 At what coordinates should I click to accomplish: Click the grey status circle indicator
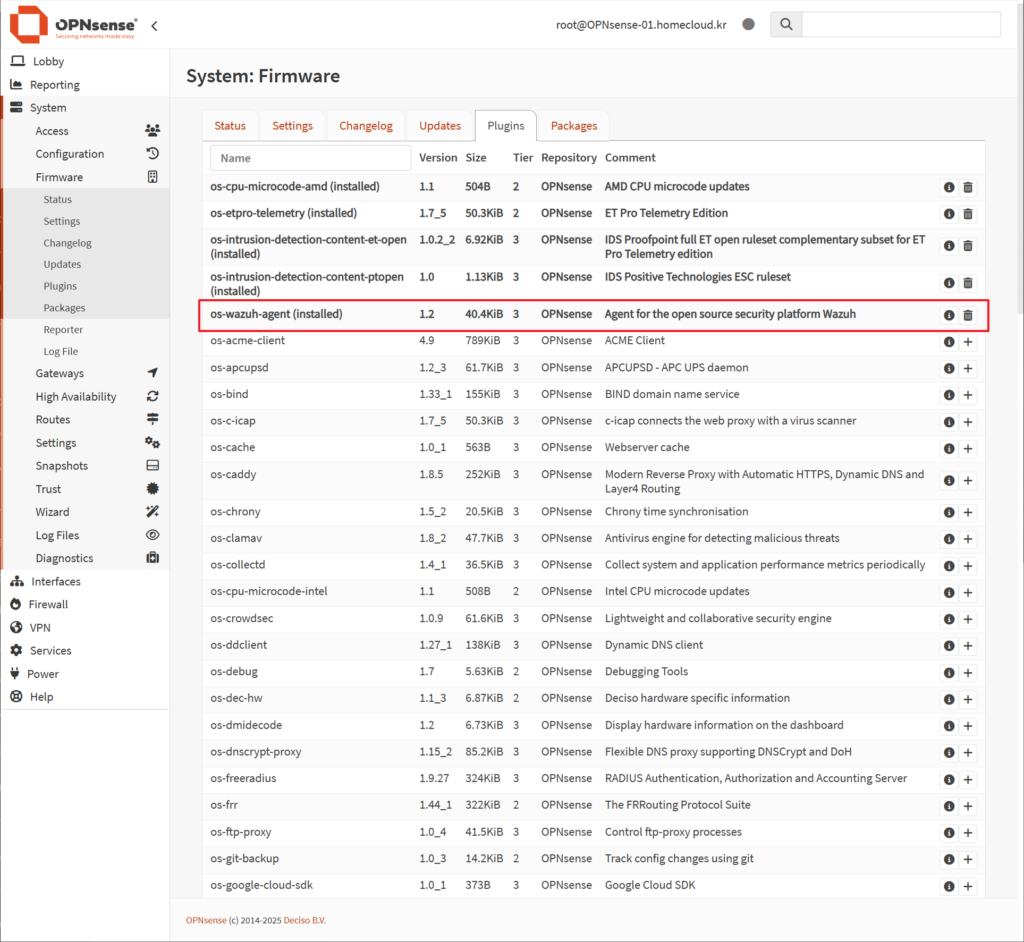click(748, 25)
